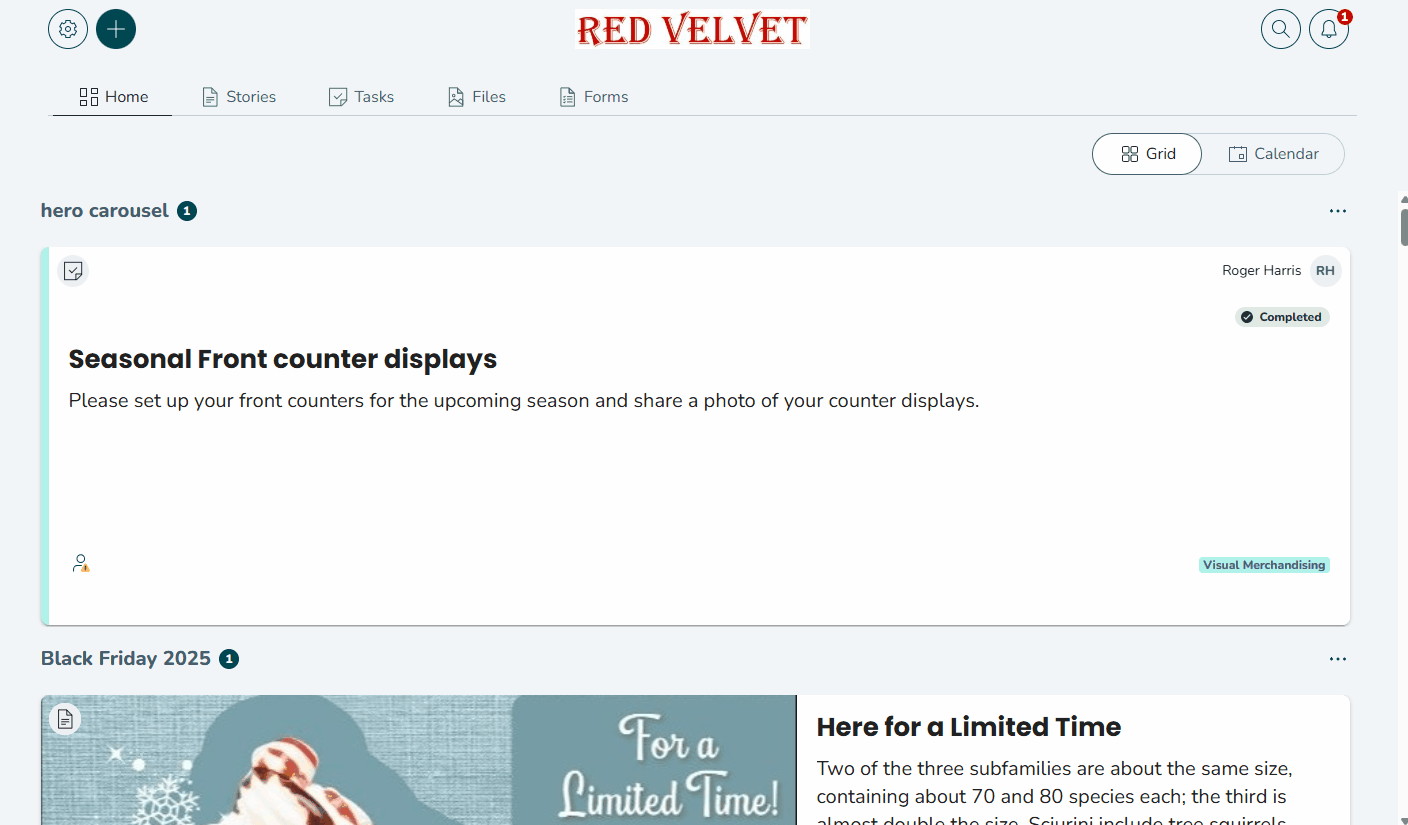This screenshot has width=1408, height=825.
Task: Open Seasonal Front counter displays title
Action: click(x=283, y=359)
